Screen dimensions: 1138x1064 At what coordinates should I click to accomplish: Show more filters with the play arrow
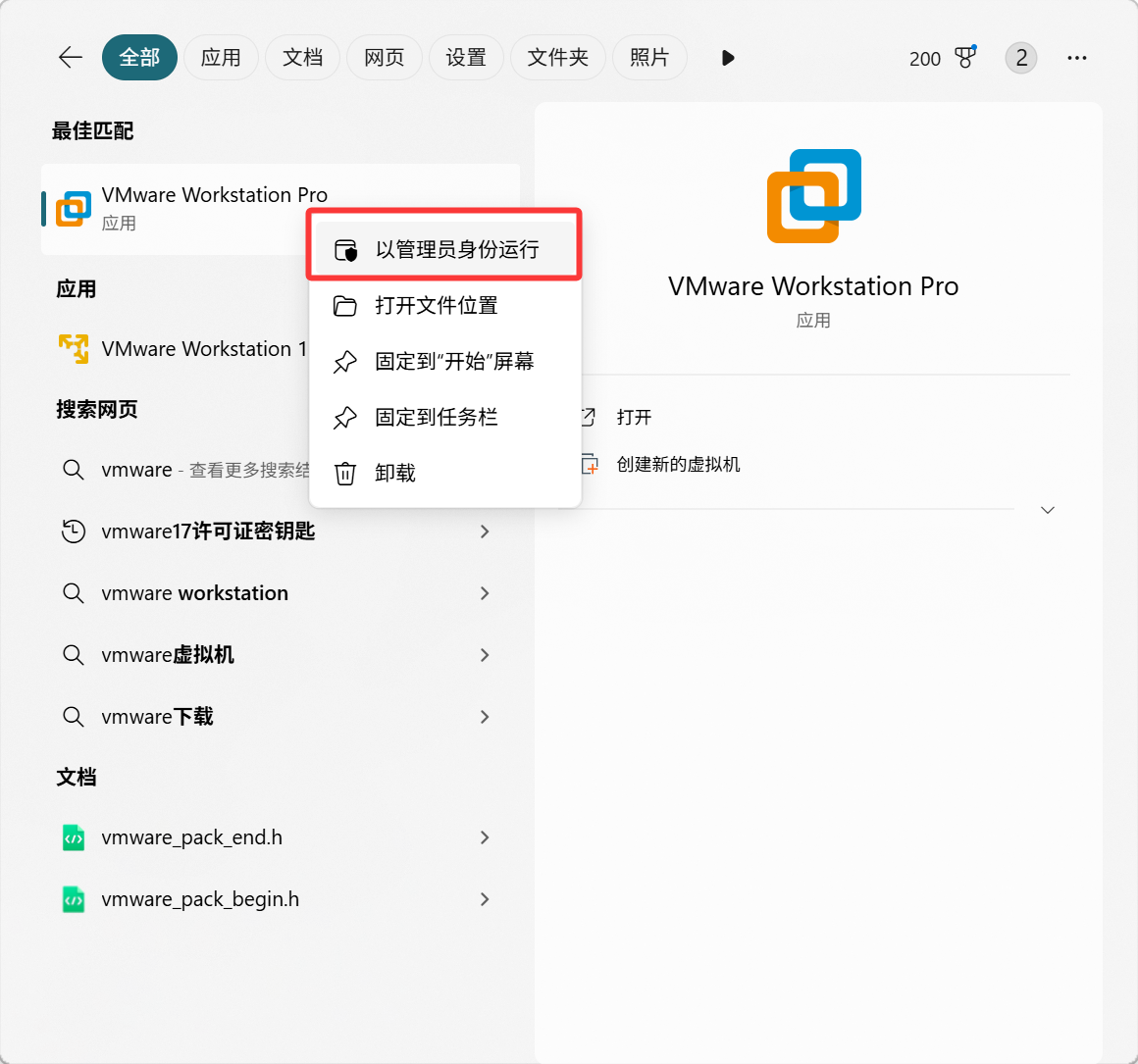(x=728, y=58)
